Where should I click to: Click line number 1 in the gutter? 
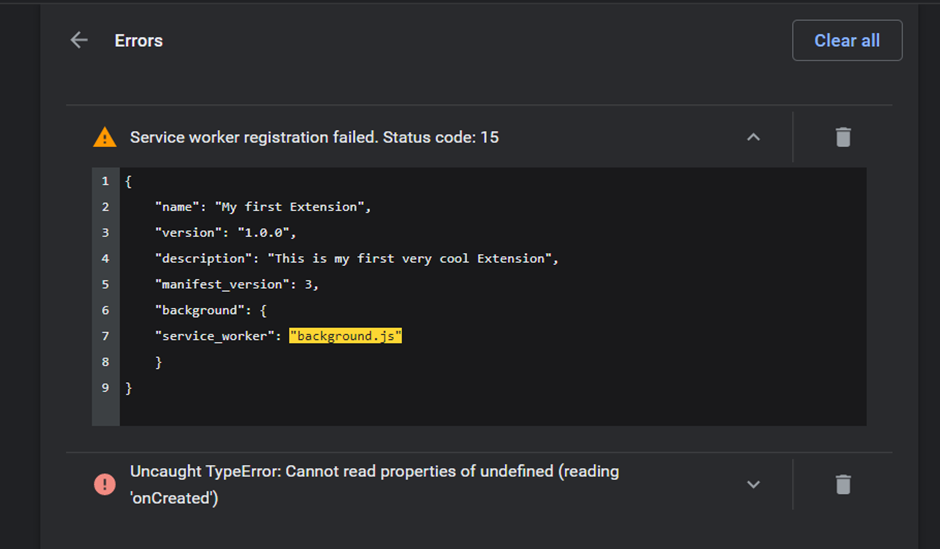106,181
